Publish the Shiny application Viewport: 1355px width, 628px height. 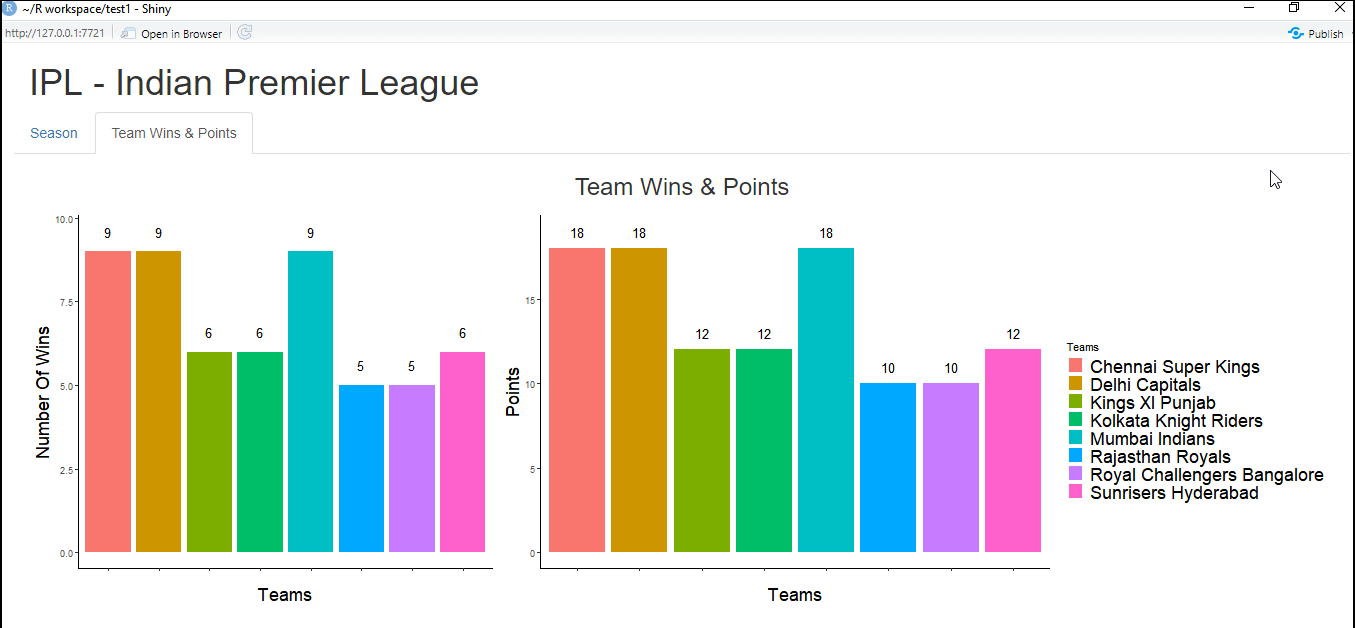[x=1316, y=33]
